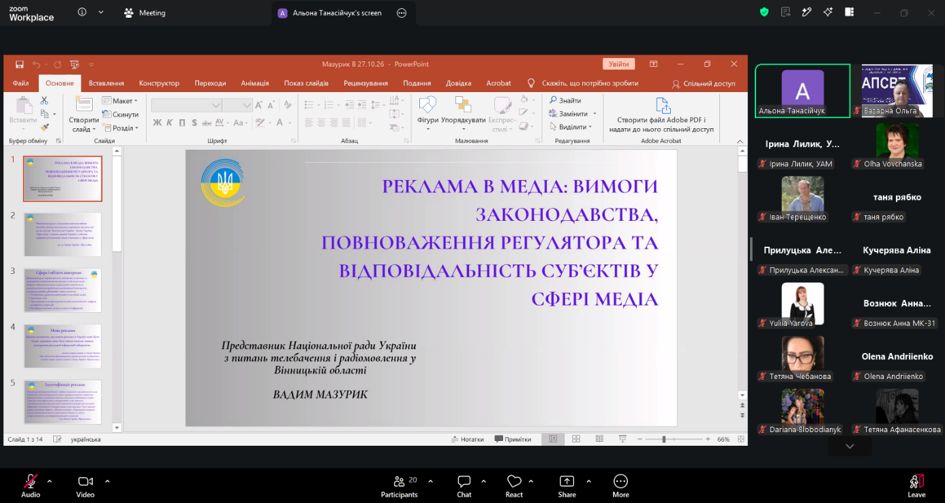Open the Фігури shapes gallery
This screenshot has height=503, width=945.
click(427, 113)
